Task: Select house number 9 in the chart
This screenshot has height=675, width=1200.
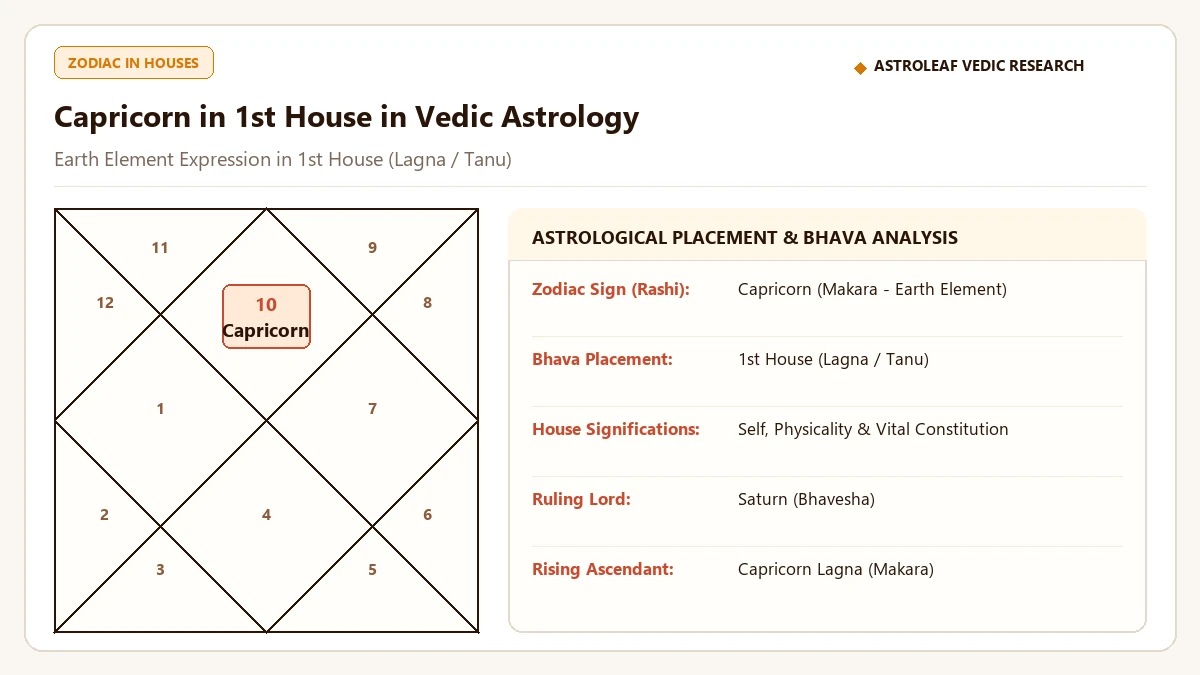Action: pyautogui.click(x=372, y=248)
